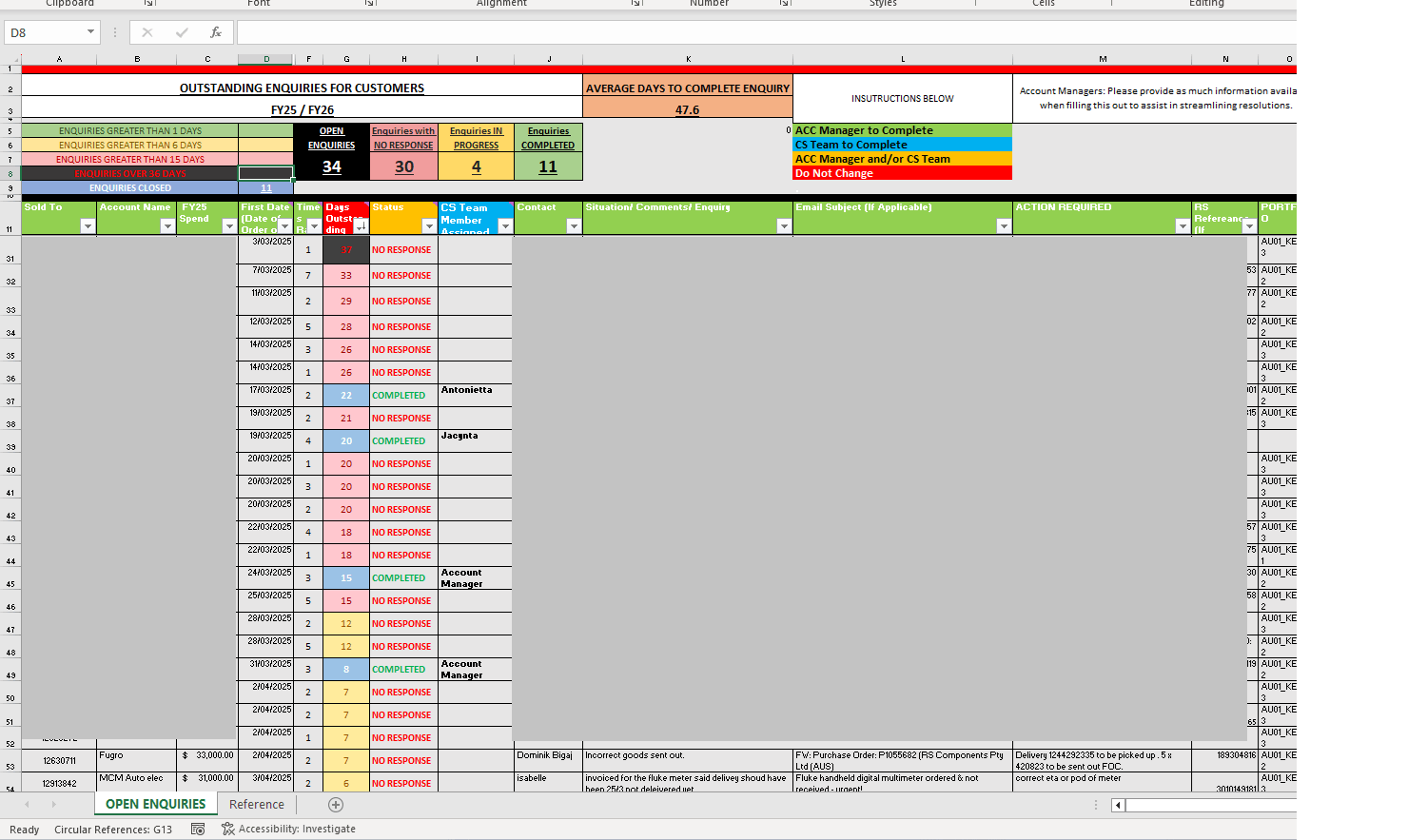Switch to the OPEN ENQUIRIES sheet tab
The image size is (1427, 840).
(156, 805)
